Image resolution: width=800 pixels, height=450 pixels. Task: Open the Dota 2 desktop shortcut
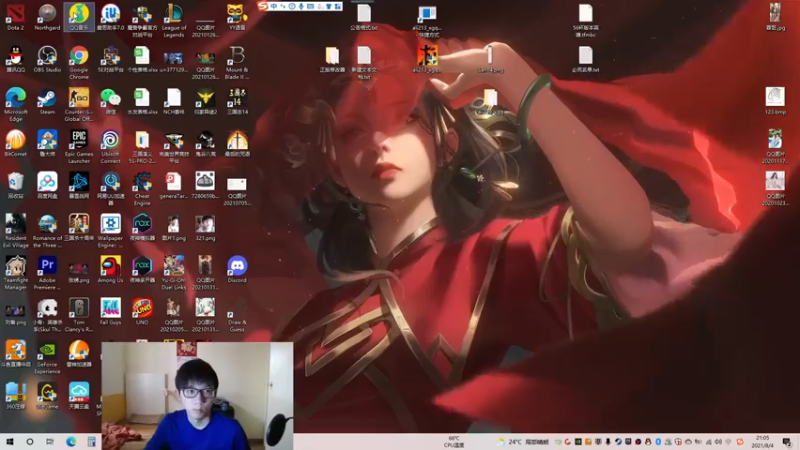point(15,17)
